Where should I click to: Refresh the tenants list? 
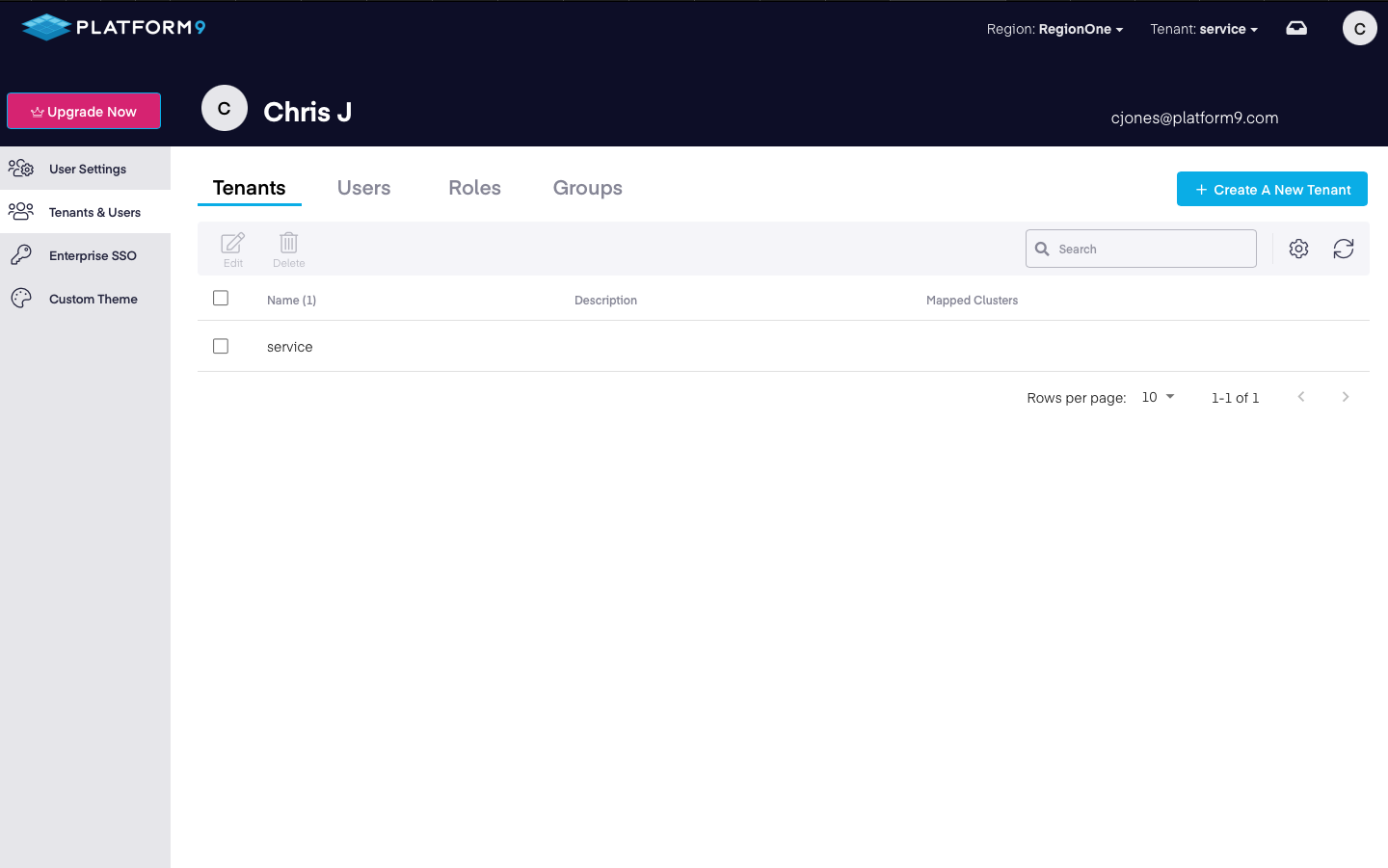coord(1343,249)
